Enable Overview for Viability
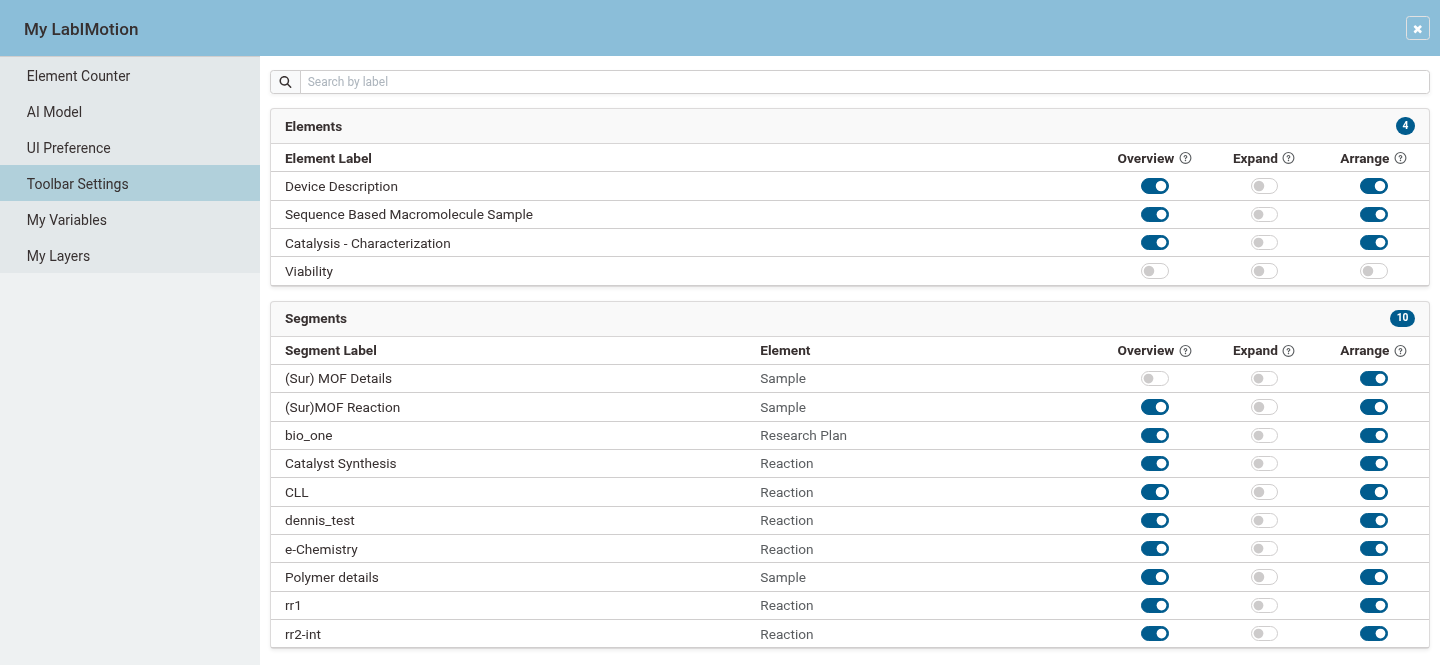 click(1155, 271)
